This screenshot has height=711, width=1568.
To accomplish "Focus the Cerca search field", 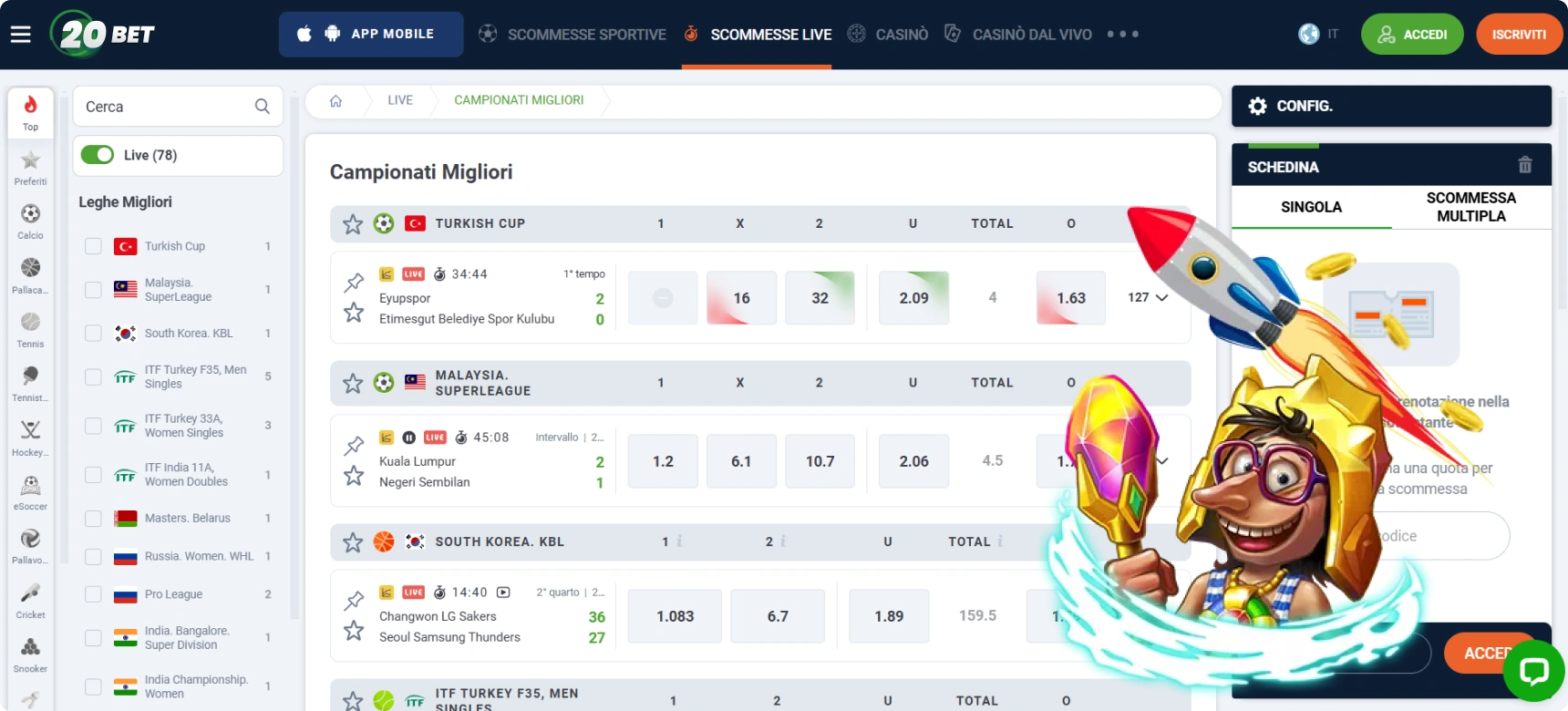I will (x=178, y=107).
